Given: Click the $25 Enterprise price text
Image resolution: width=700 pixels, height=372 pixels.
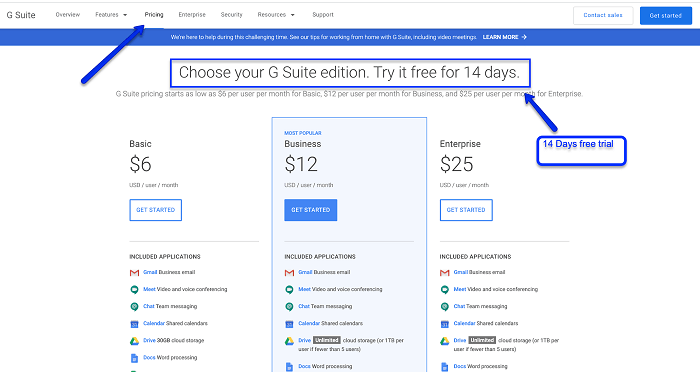Looking at the screenshot, I should (x=457, y=164).
